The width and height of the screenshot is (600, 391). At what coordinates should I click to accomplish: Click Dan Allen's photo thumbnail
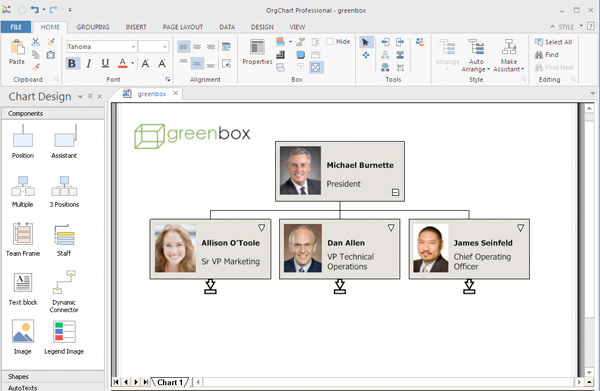click(303, 248)
